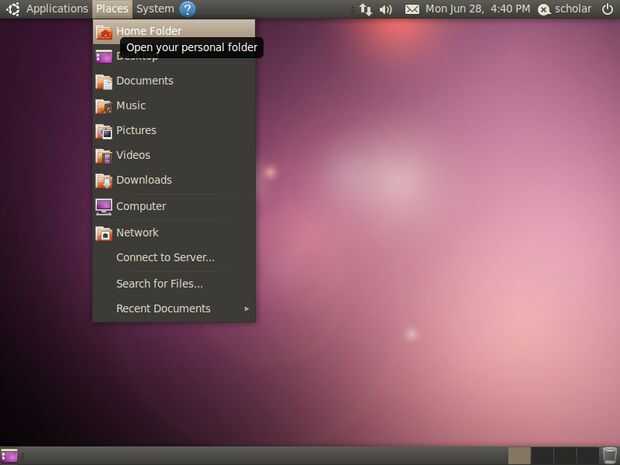This screenshot has width=620, height=465.
Task: Click the Show Desktop icon in bottom panel
Action: coord(9,456)
